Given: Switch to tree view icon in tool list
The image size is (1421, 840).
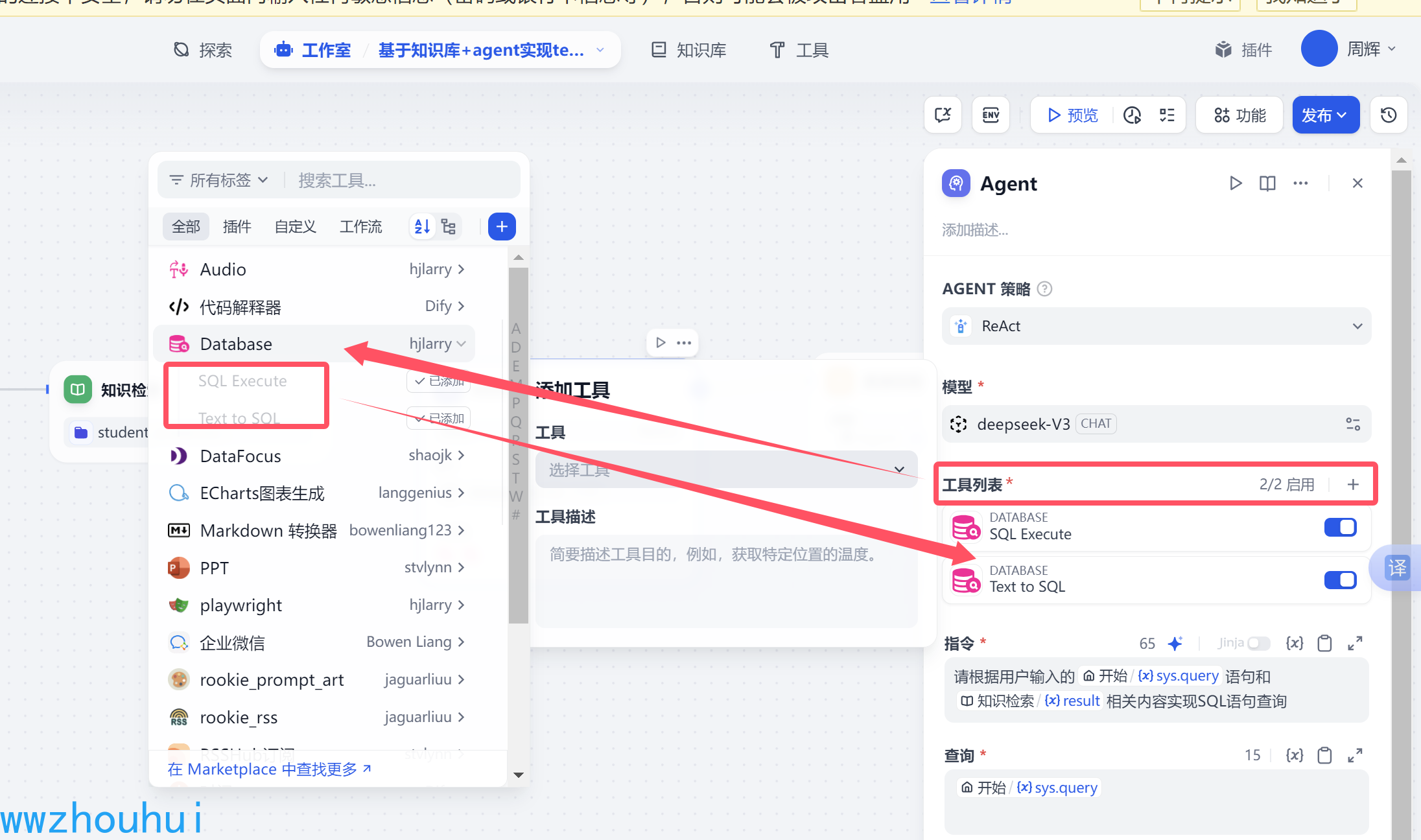Looking at the screenshot, I should 449,227.
